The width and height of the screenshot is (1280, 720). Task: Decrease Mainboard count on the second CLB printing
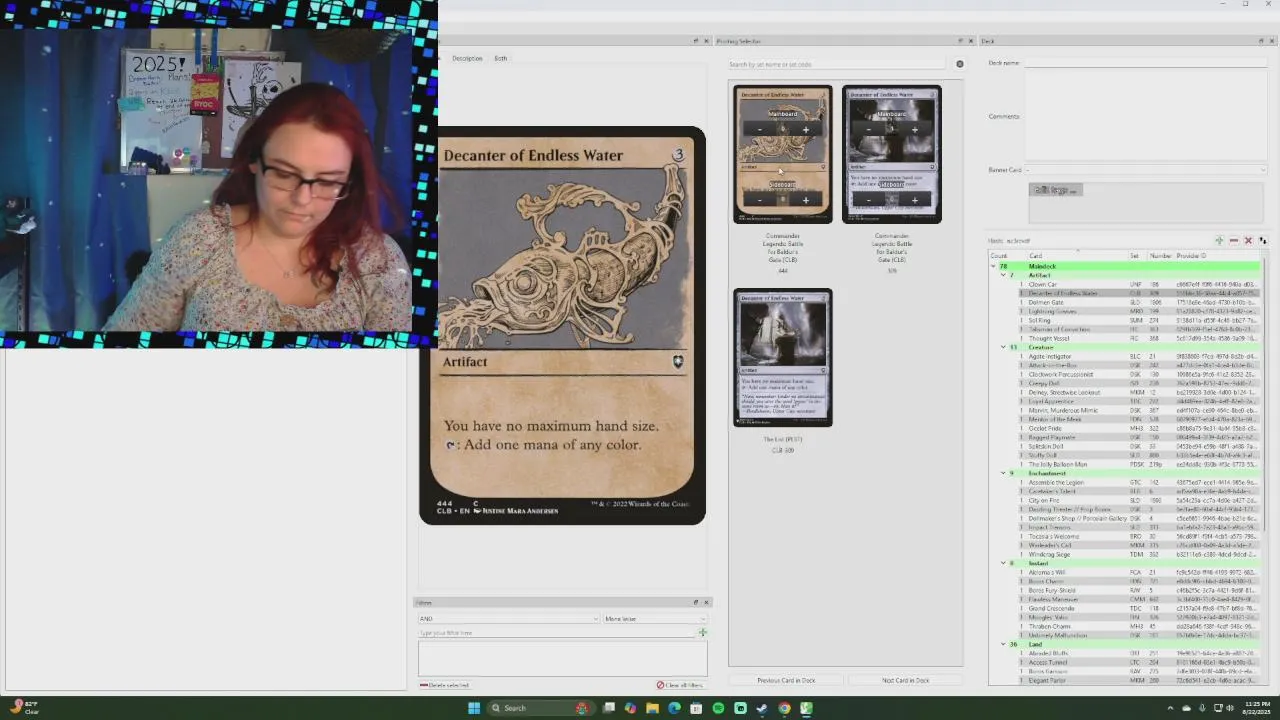(869, 129)
